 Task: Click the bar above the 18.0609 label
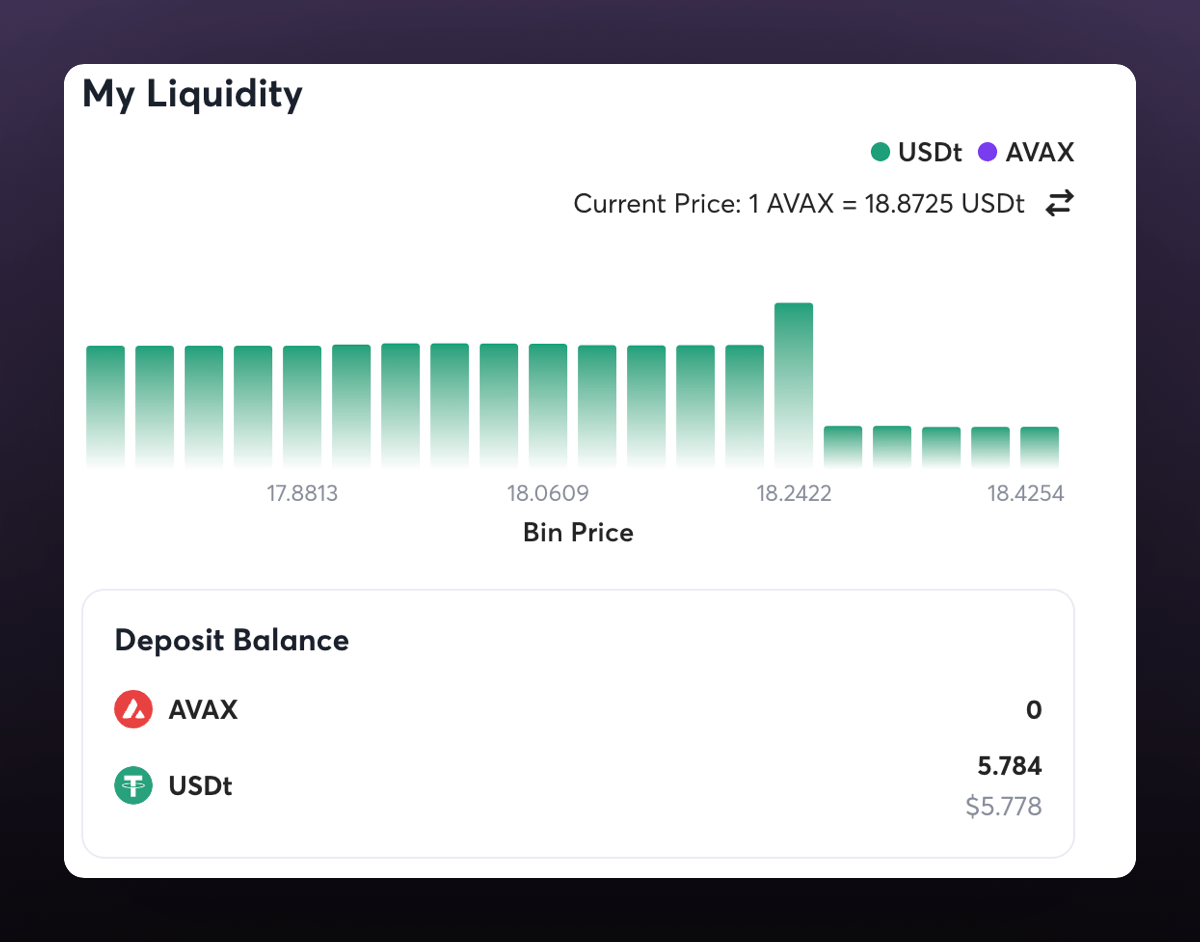(548, 405)
